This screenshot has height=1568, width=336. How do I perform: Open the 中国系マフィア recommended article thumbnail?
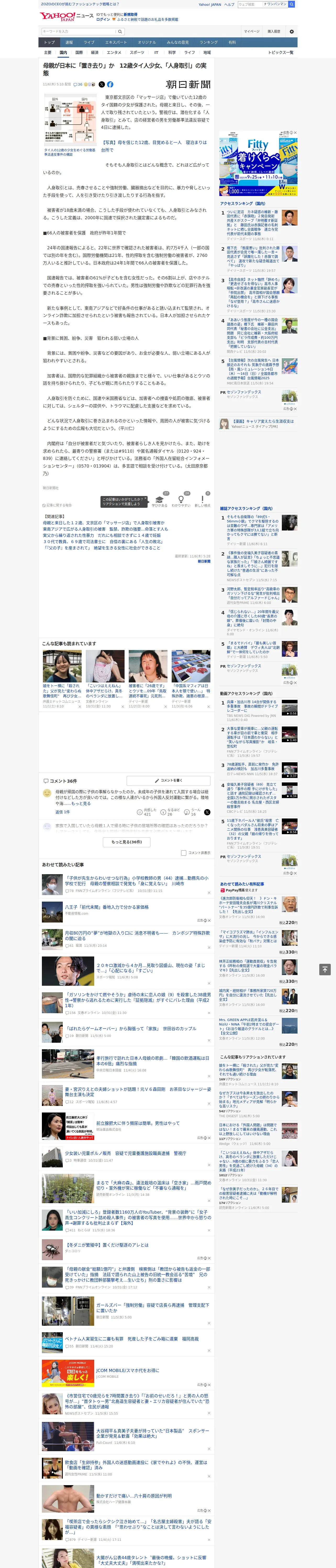(x=190, y=666)
